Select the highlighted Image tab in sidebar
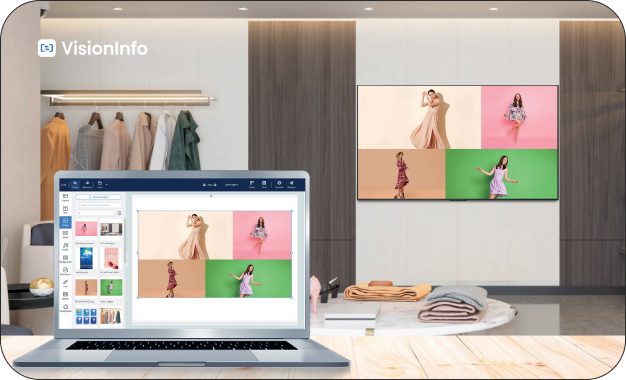This screenshot has width=626, height=380. [x=65, y=222]
